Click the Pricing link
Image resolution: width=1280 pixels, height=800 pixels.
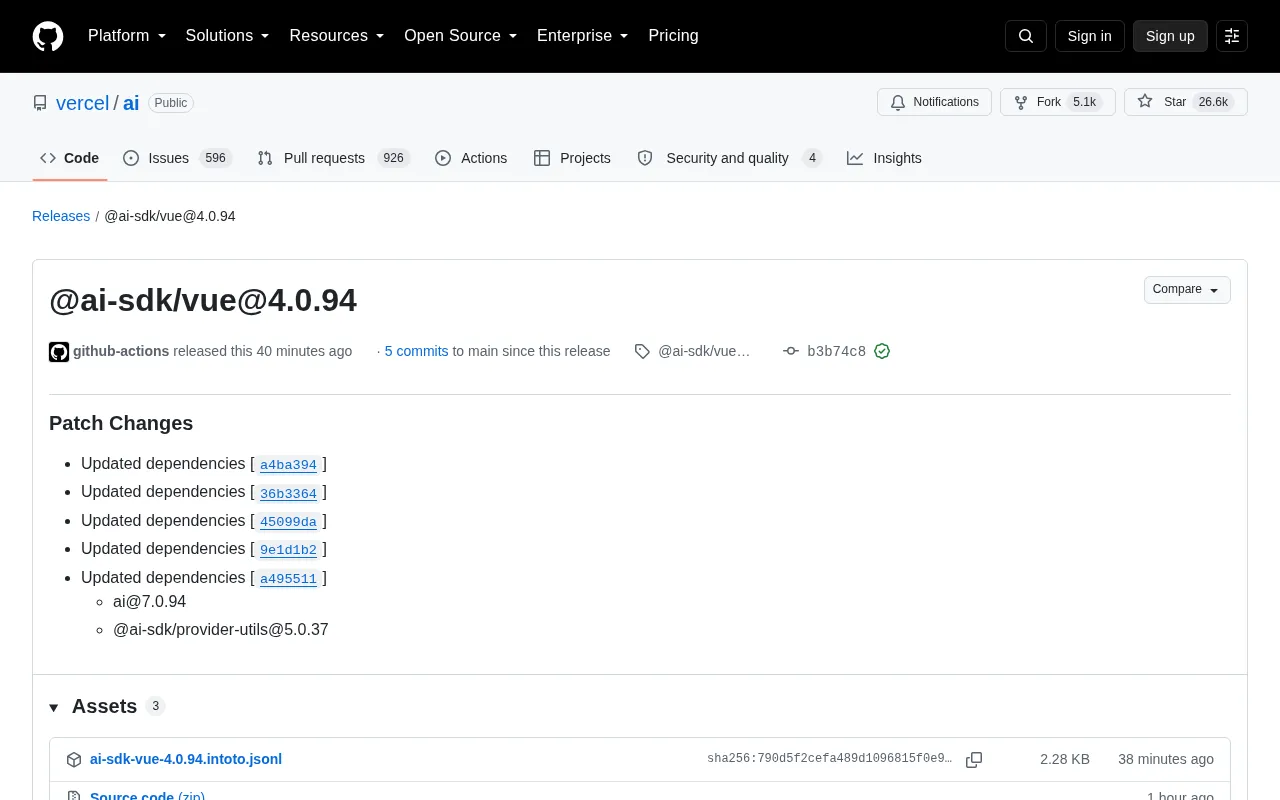point(673,36)
